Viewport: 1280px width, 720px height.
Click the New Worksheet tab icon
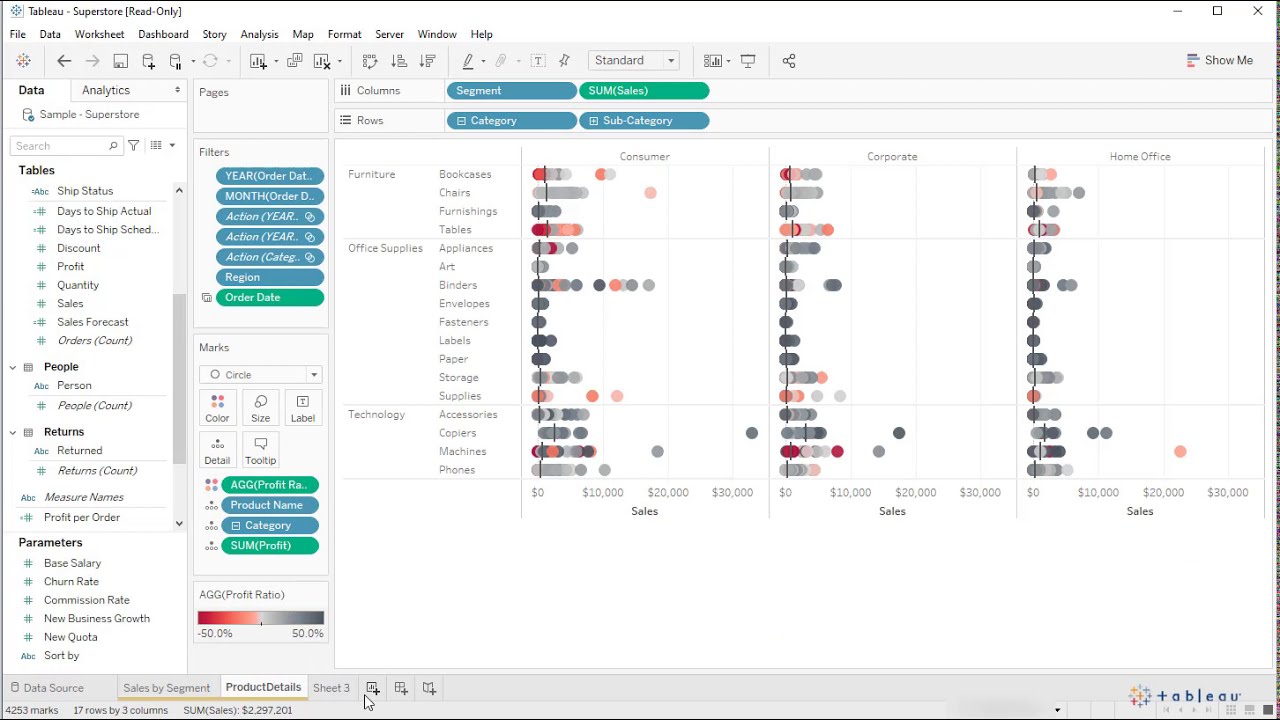(x=372, y=688)
